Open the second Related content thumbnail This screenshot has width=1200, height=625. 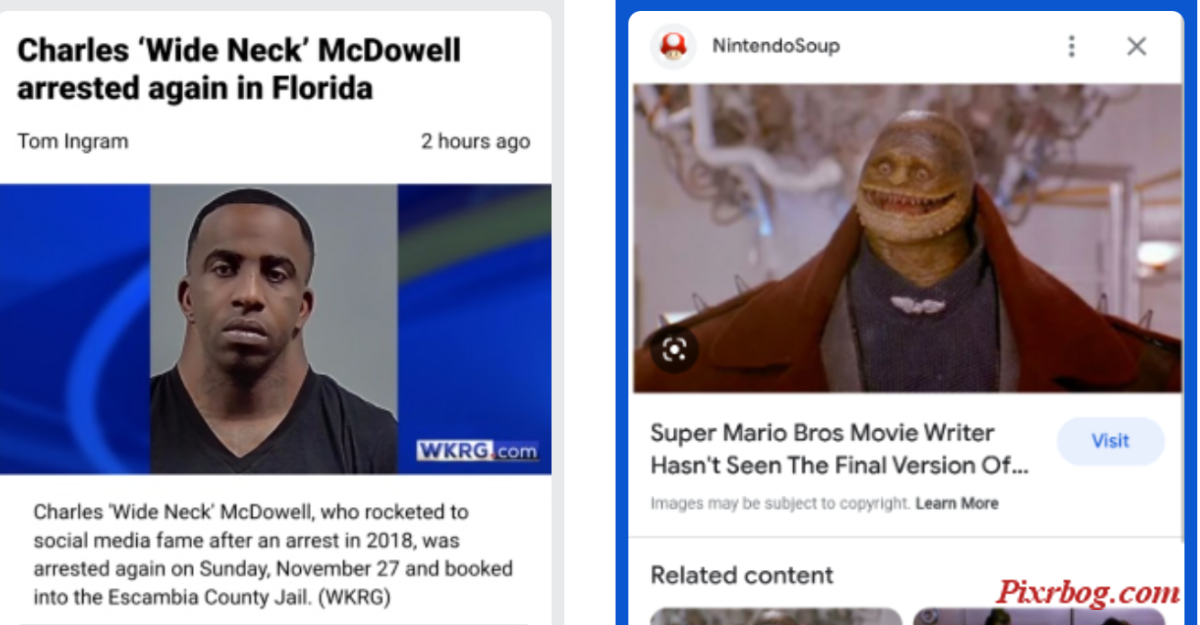point(1039,616)
